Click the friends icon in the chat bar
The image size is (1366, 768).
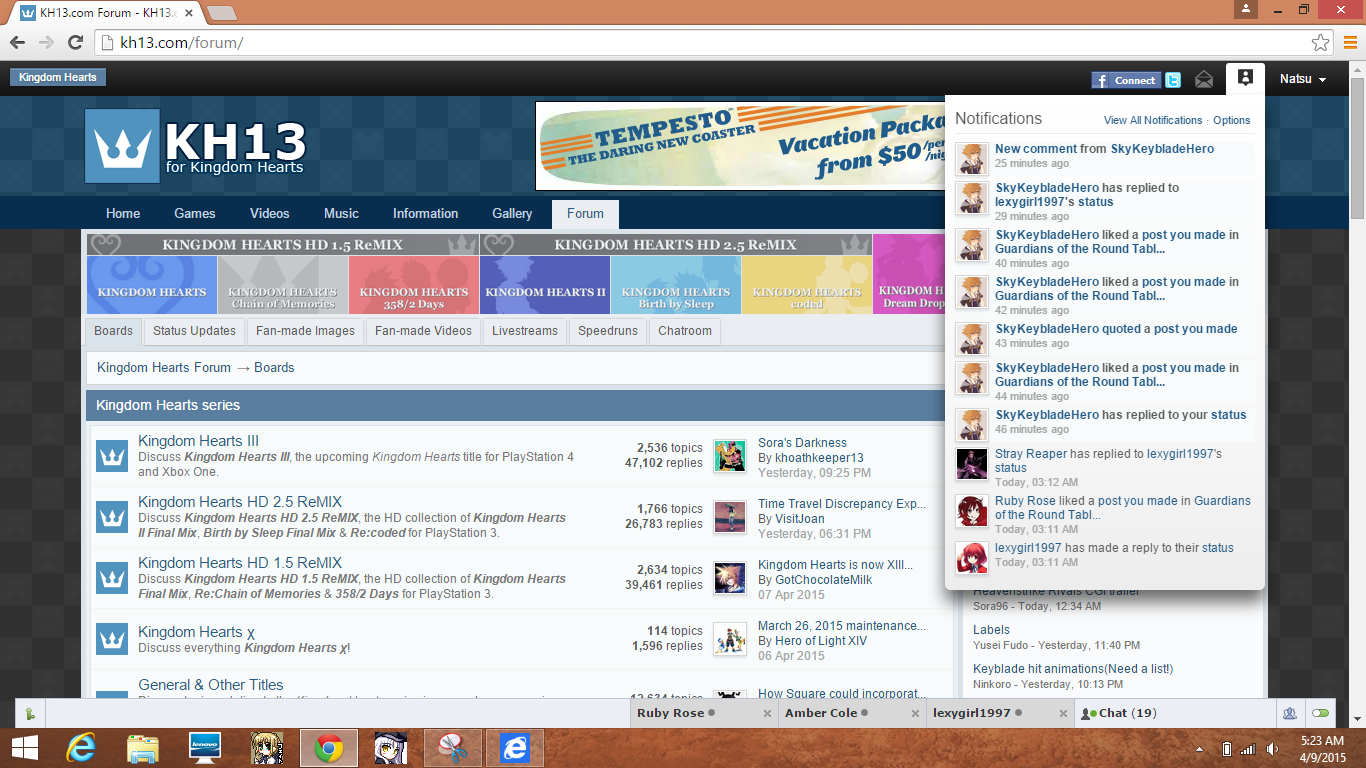point(1290,713)
